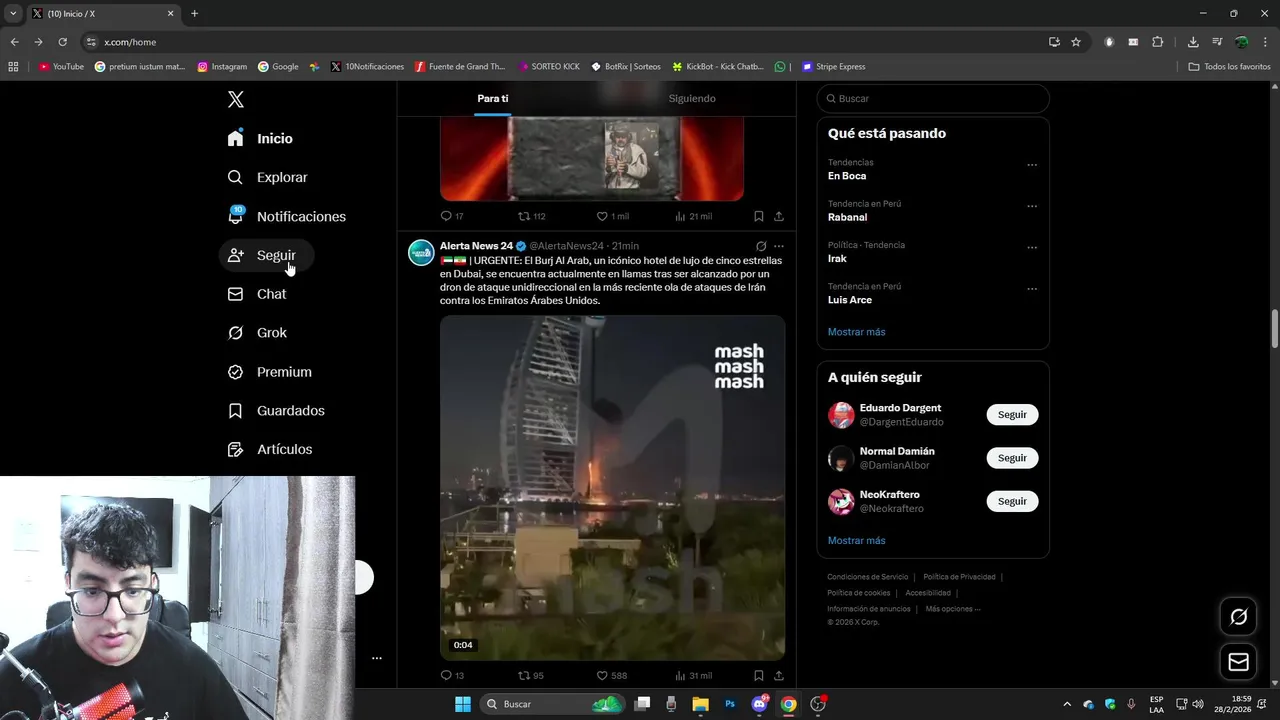
Task: Share the post with 21 mil views
Action: click(x=779, y=216)
